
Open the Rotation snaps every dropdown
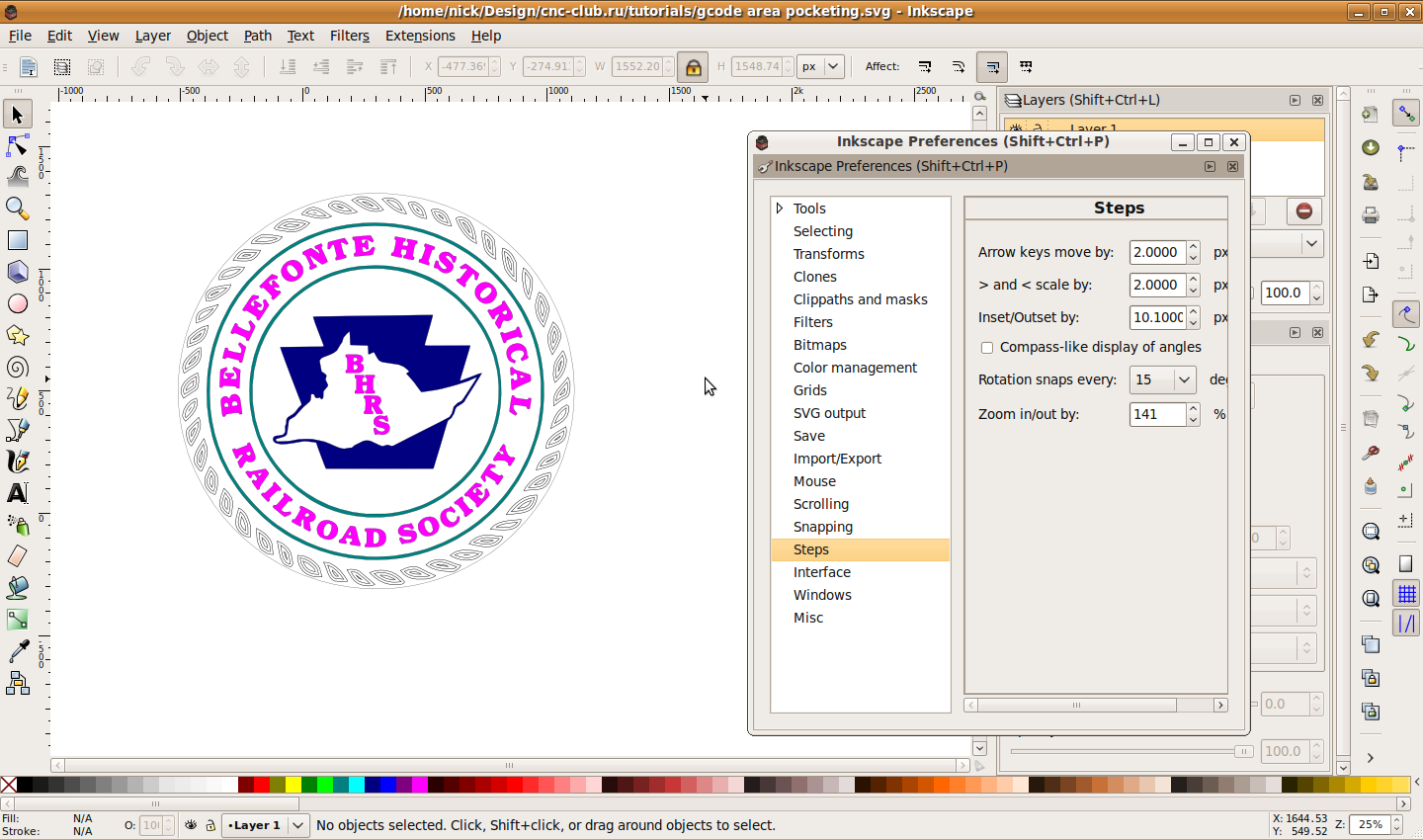click(1163, 379)
